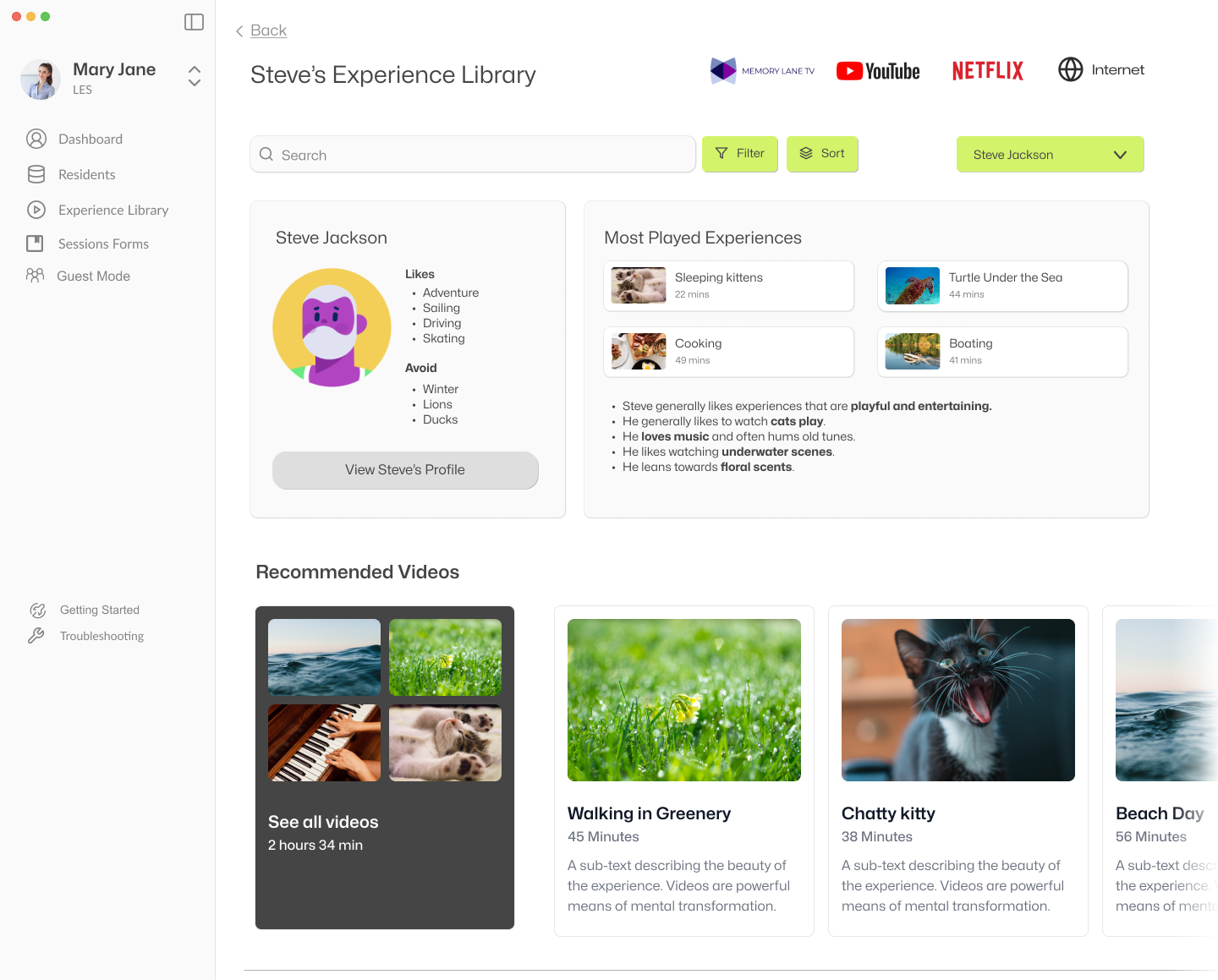Select the Netflix content source
The image size is (1218, 980).
987,71
